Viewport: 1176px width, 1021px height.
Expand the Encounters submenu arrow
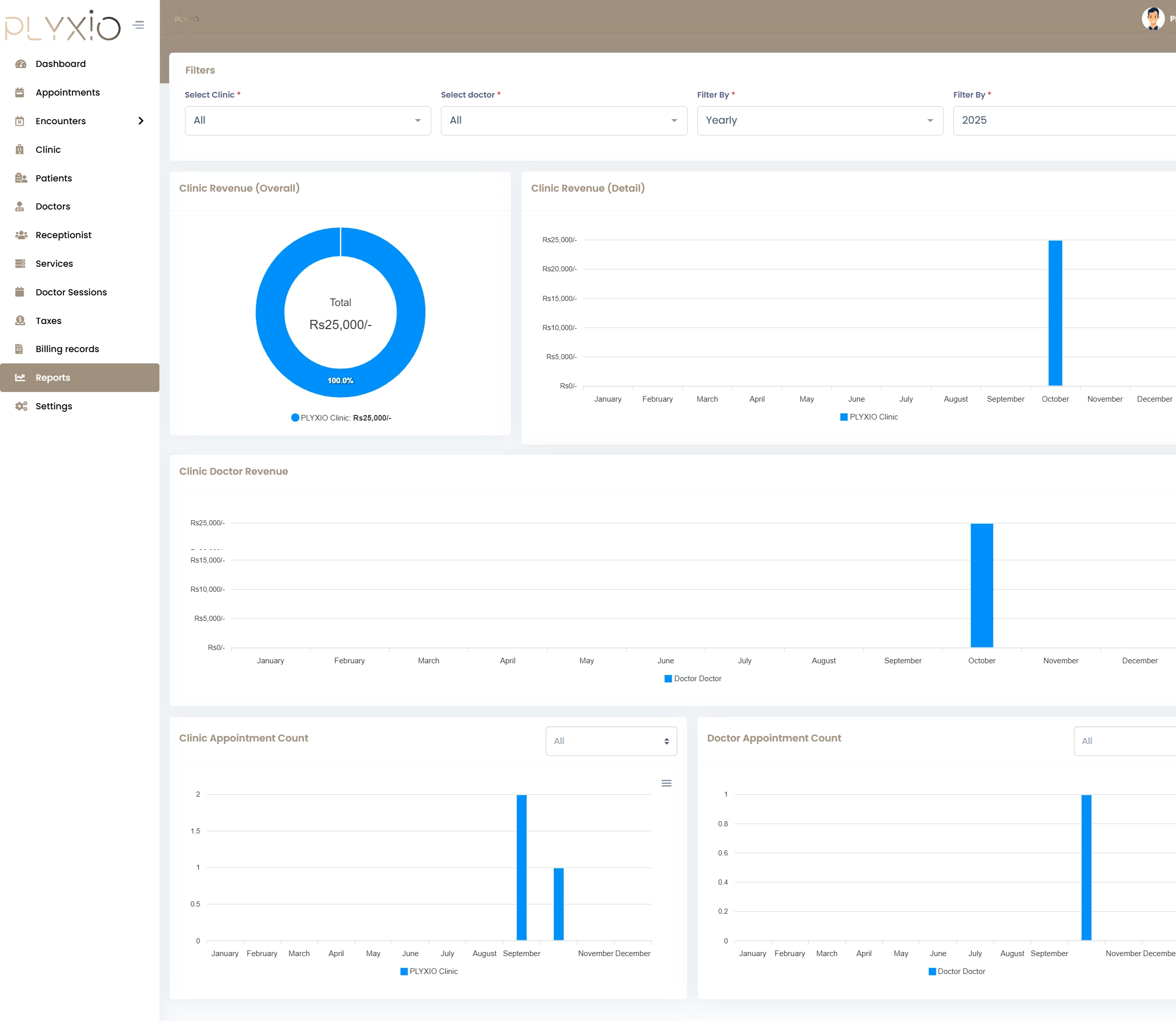(x=140, y=121)
